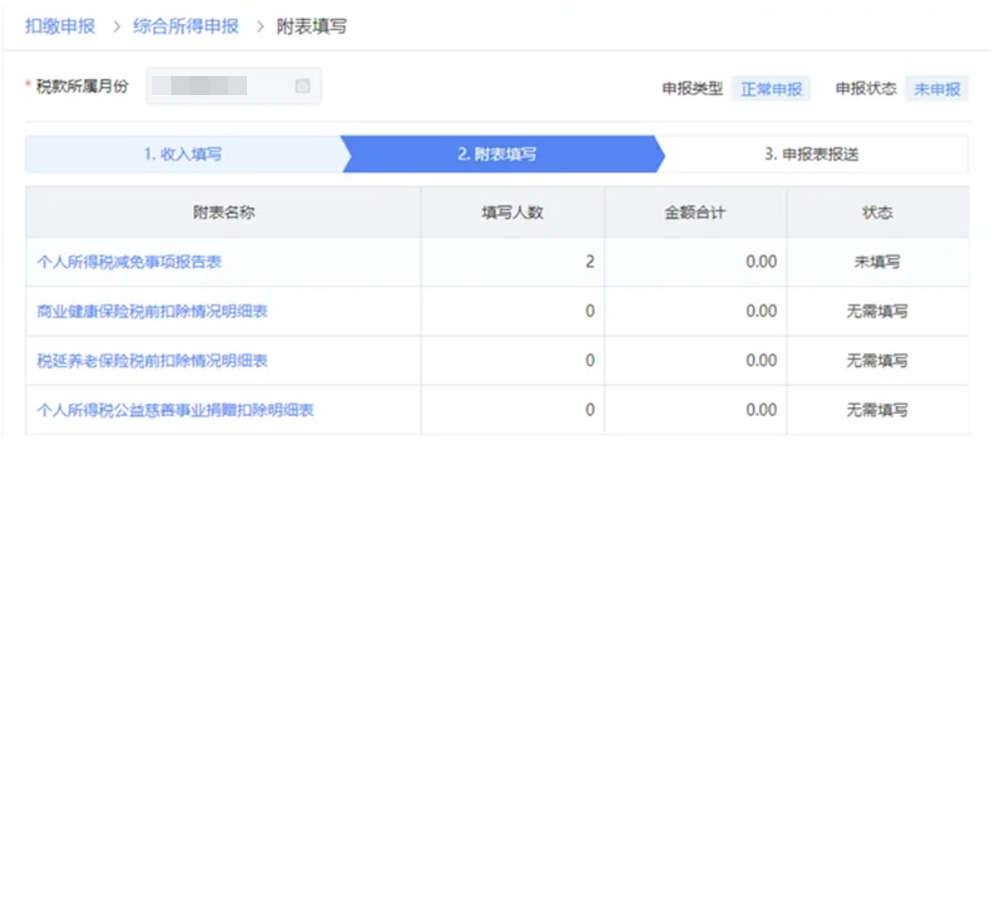Open 个人所得税减免事项报告表
Viewport: 997px width, 924px height.
[129, 262]
